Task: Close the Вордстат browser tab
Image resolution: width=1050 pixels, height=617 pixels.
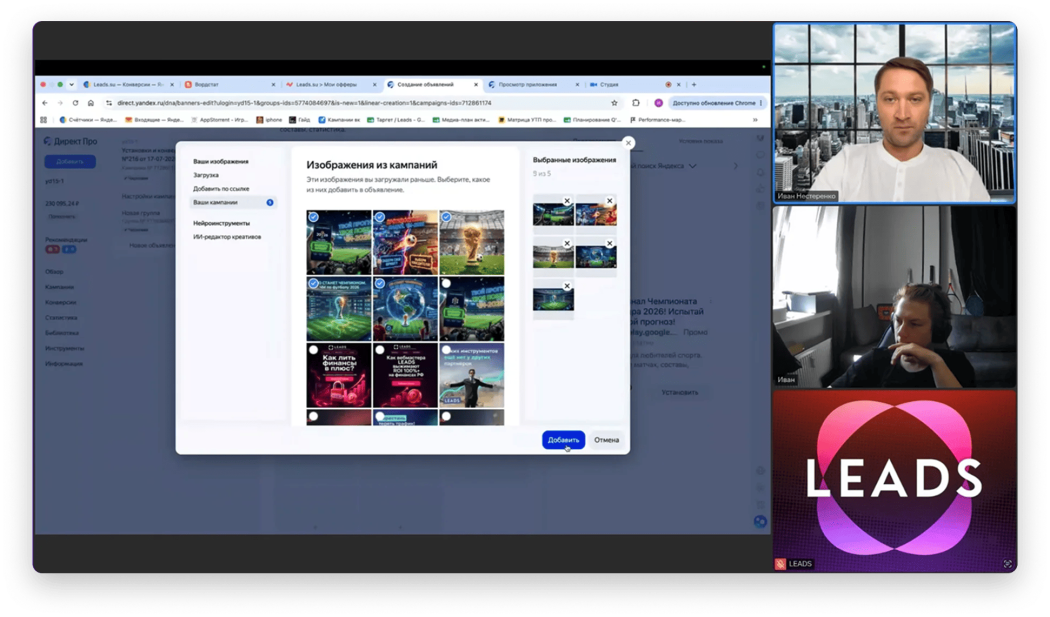Action: tap(273, 85)
